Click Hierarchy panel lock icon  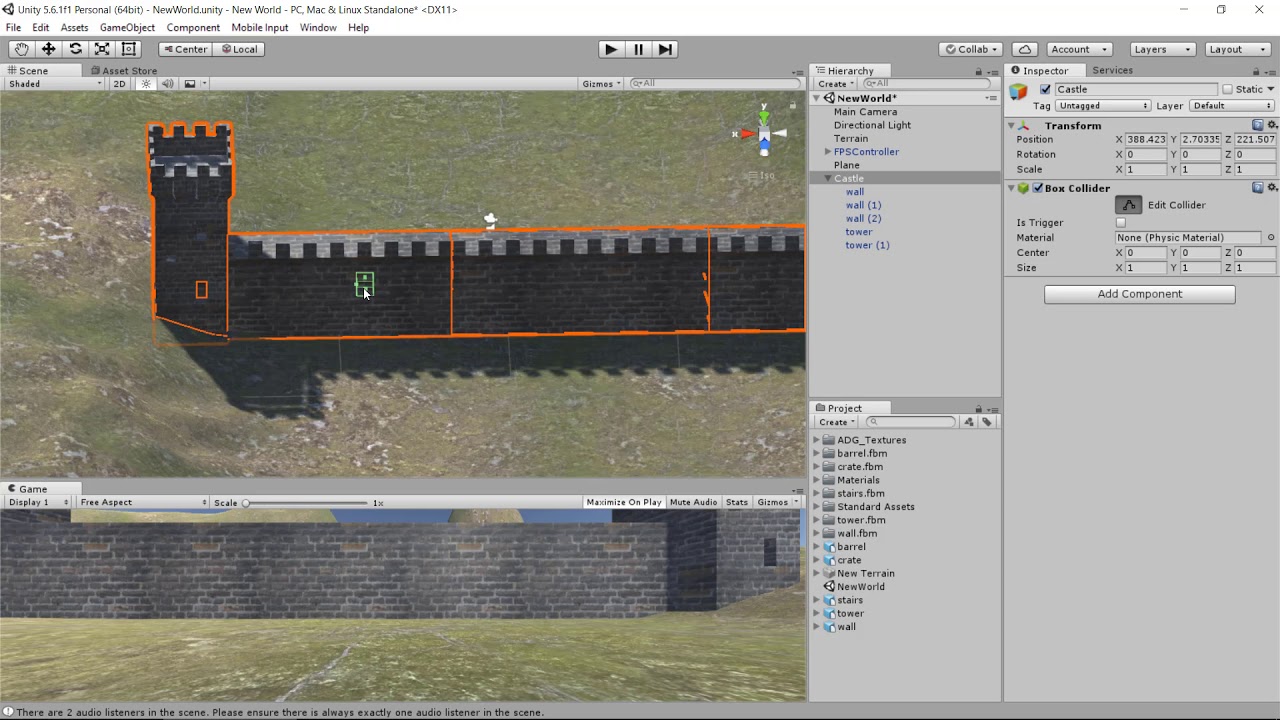978,72
